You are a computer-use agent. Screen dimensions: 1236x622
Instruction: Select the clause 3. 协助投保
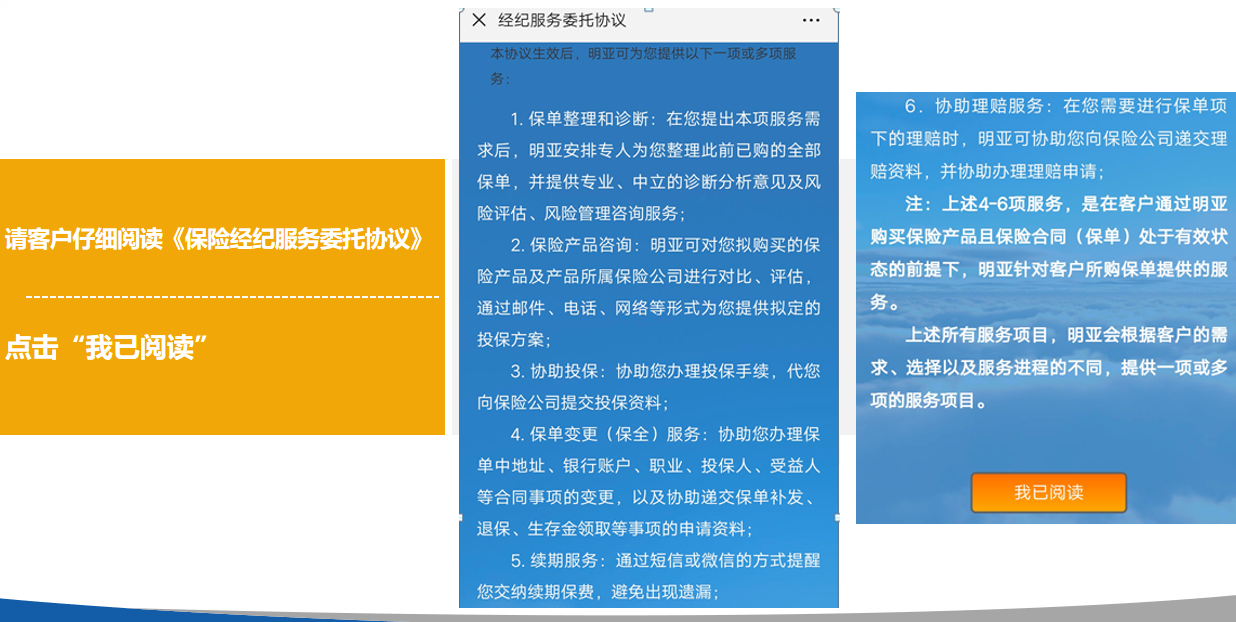click(649, 386)
